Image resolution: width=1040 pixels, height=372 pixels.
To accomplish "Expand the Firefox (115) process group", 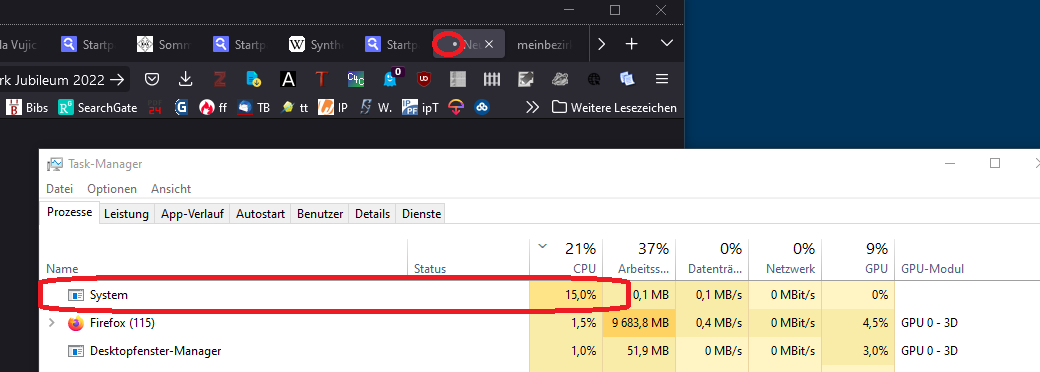I will (x=52, y=323).
